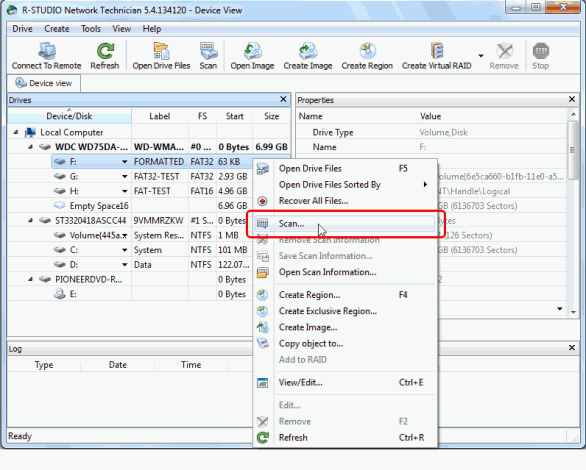Click the Stop toolbar icon
The width and height of the screenshot is (586, 470).
click(x=540, y=56)
